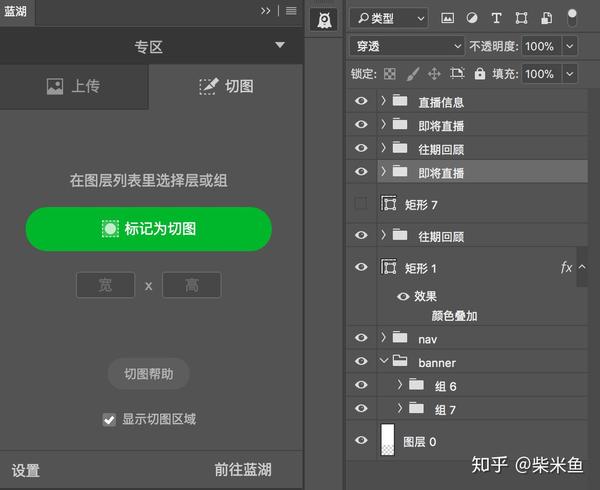Open the Lanhu panel hamburger menu
Screen dimensions: 600x490
point(291,11)
